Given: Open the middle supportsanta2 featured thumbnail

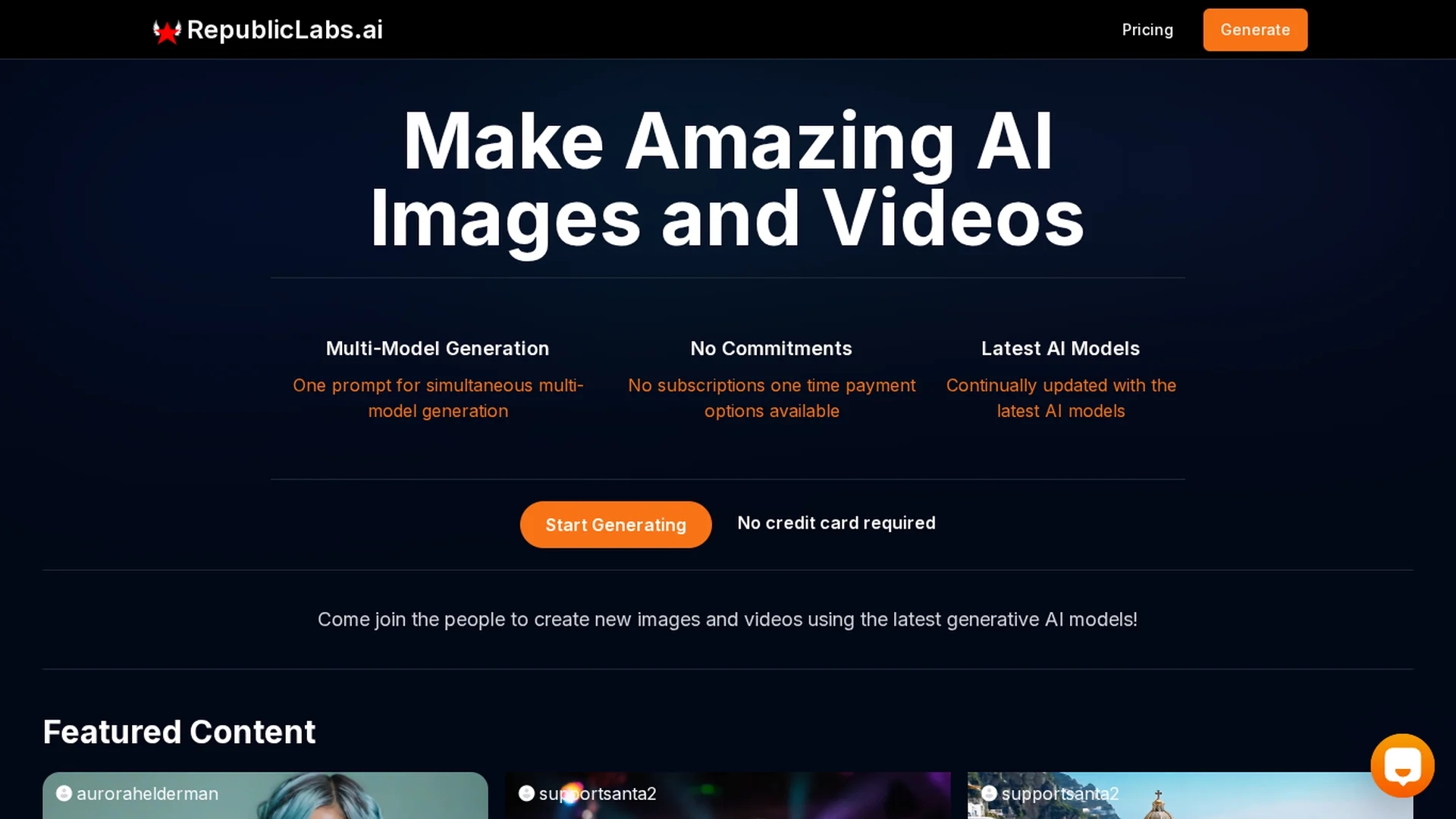Looking at the screenshot, I should coord(728,795).
